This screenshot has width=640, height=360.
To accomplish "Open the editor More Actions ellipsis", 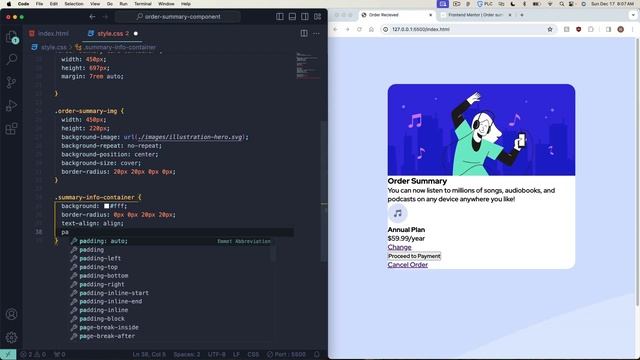I will (x=316, y=33).
